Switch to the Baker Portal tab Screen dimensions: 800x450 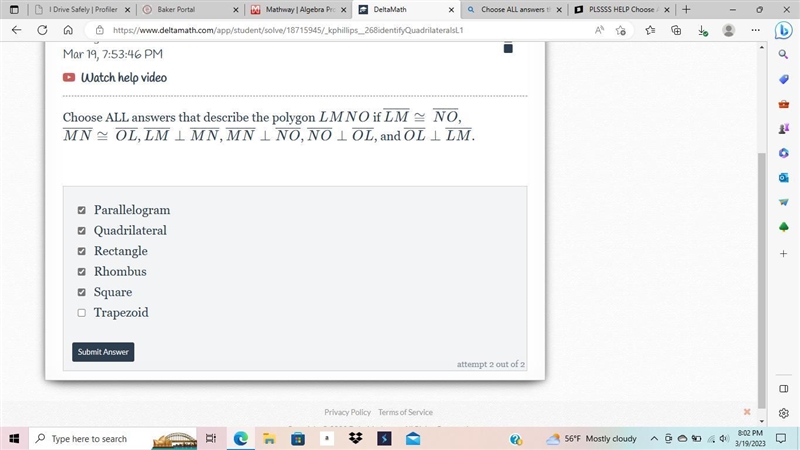click(190, 10)
